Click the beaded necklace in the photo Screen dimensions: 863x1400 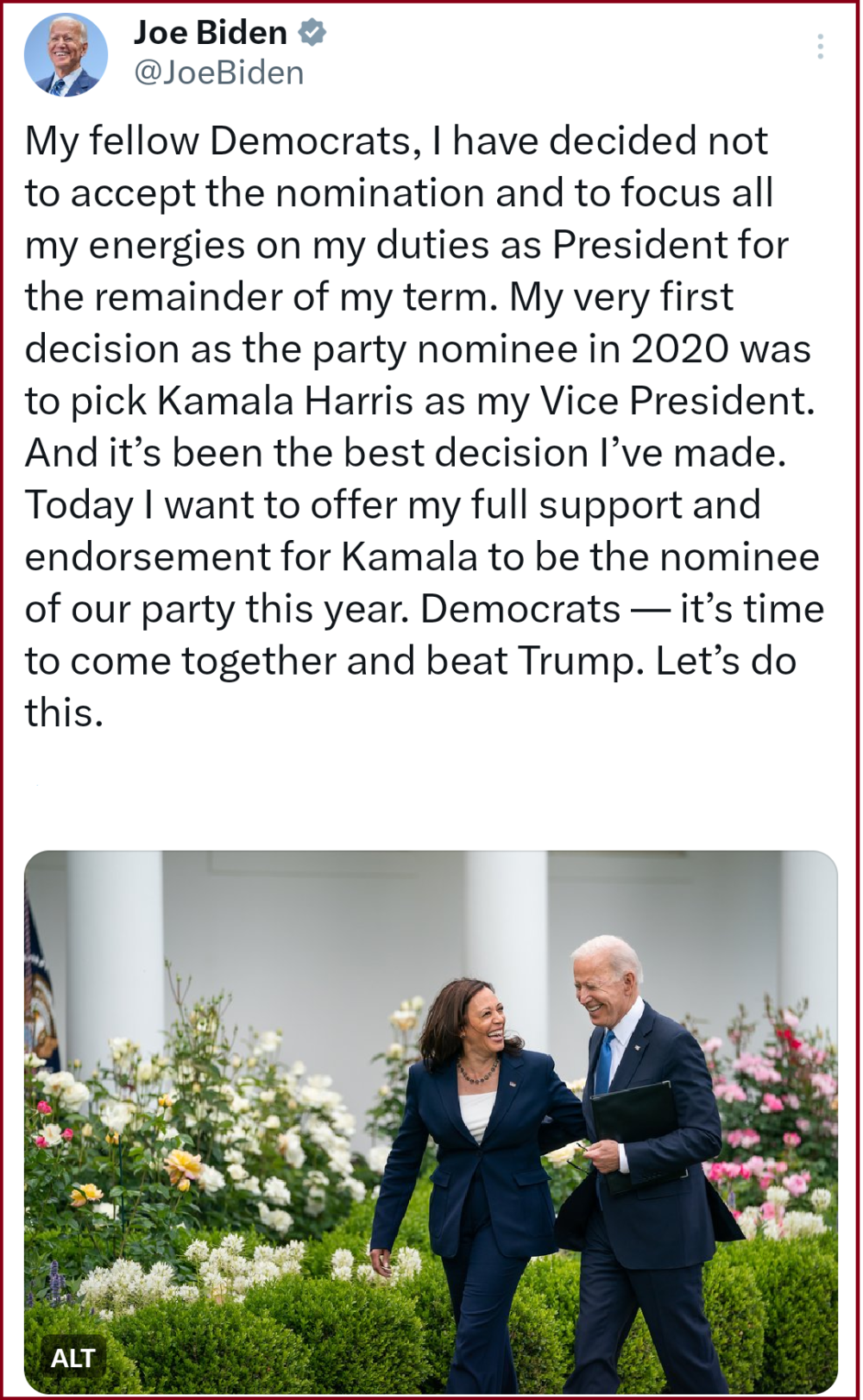coord(478,1073)
